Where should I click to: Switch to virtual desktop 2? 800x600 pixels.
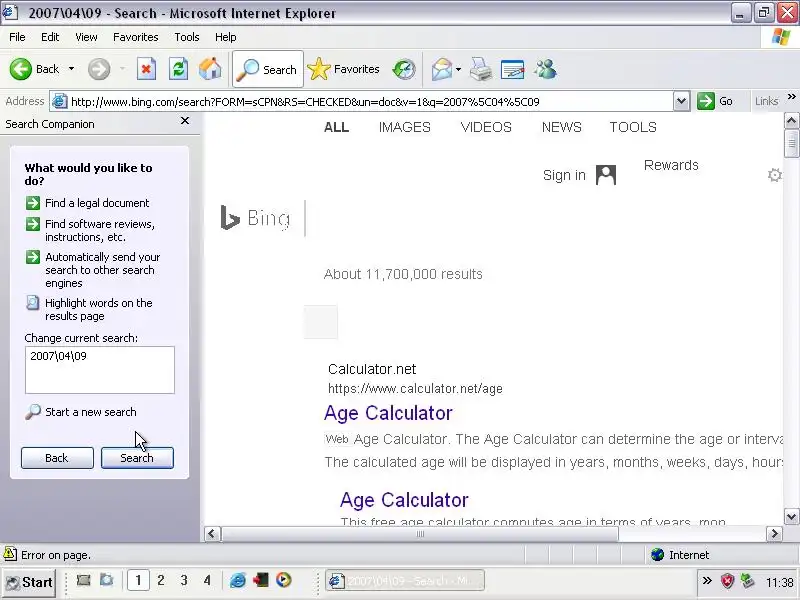tap(161, 580)
